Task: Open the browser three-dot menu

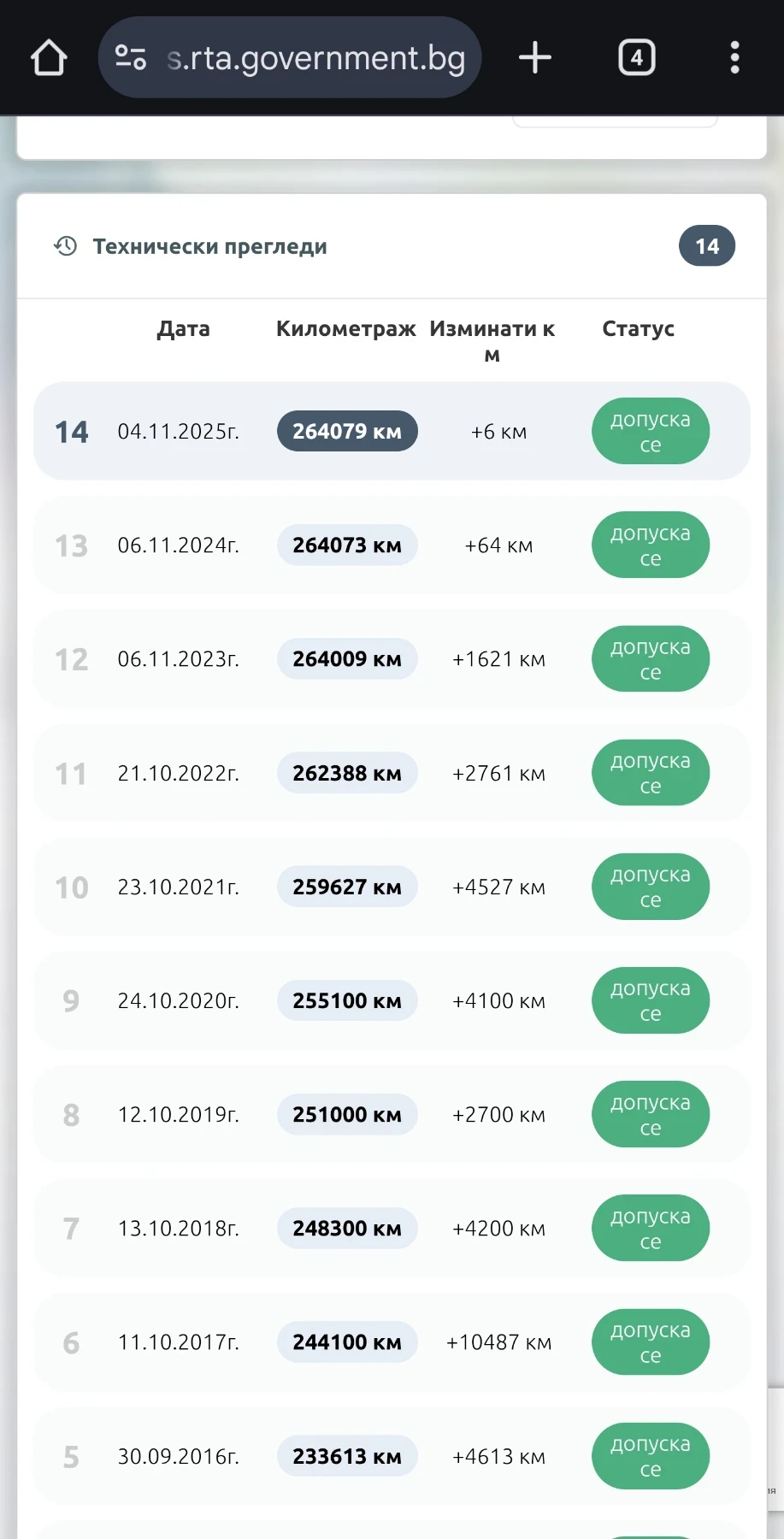Action: tap(734, 58)
